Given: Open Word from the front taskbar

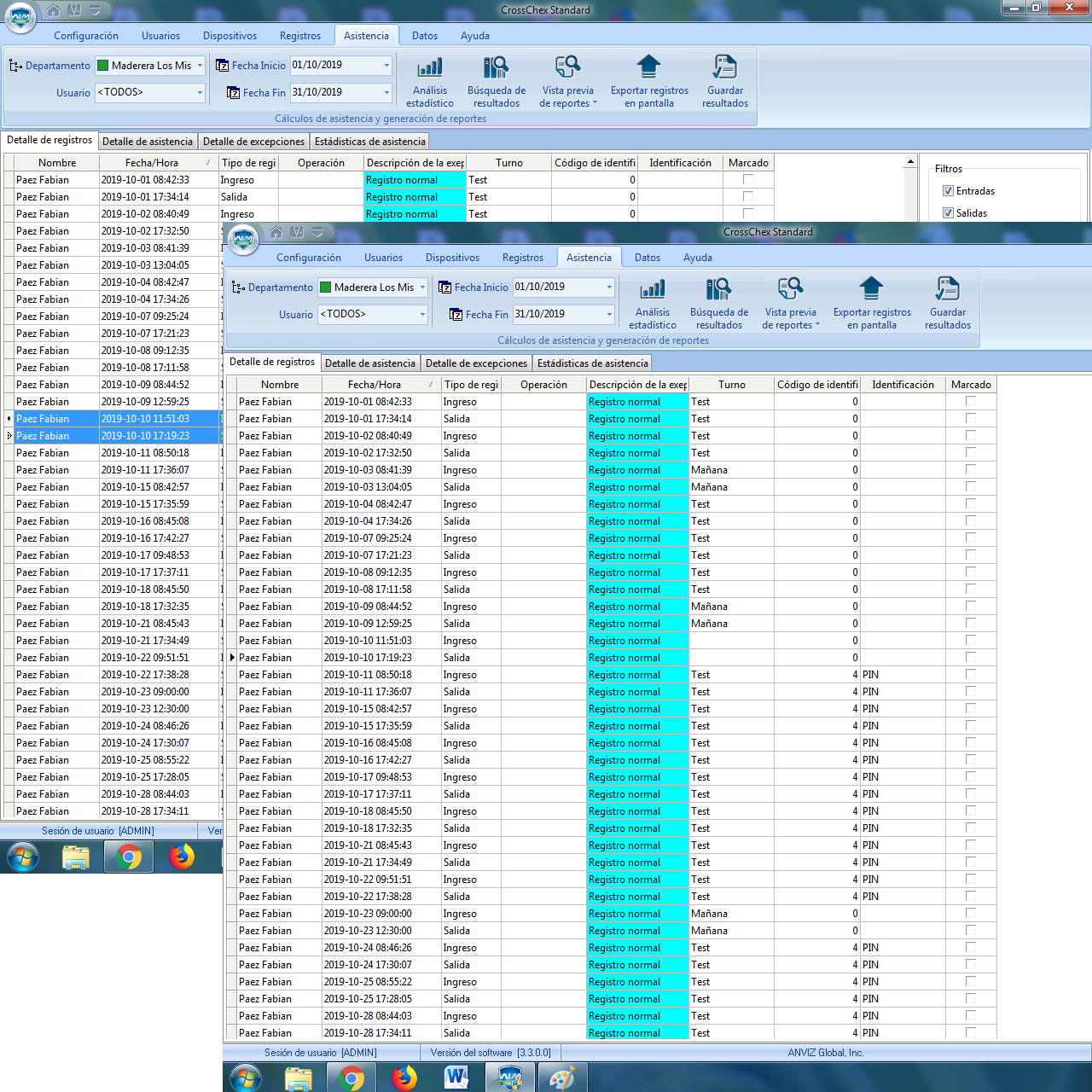Looking at the screenshot, I should coord(456,1078).
